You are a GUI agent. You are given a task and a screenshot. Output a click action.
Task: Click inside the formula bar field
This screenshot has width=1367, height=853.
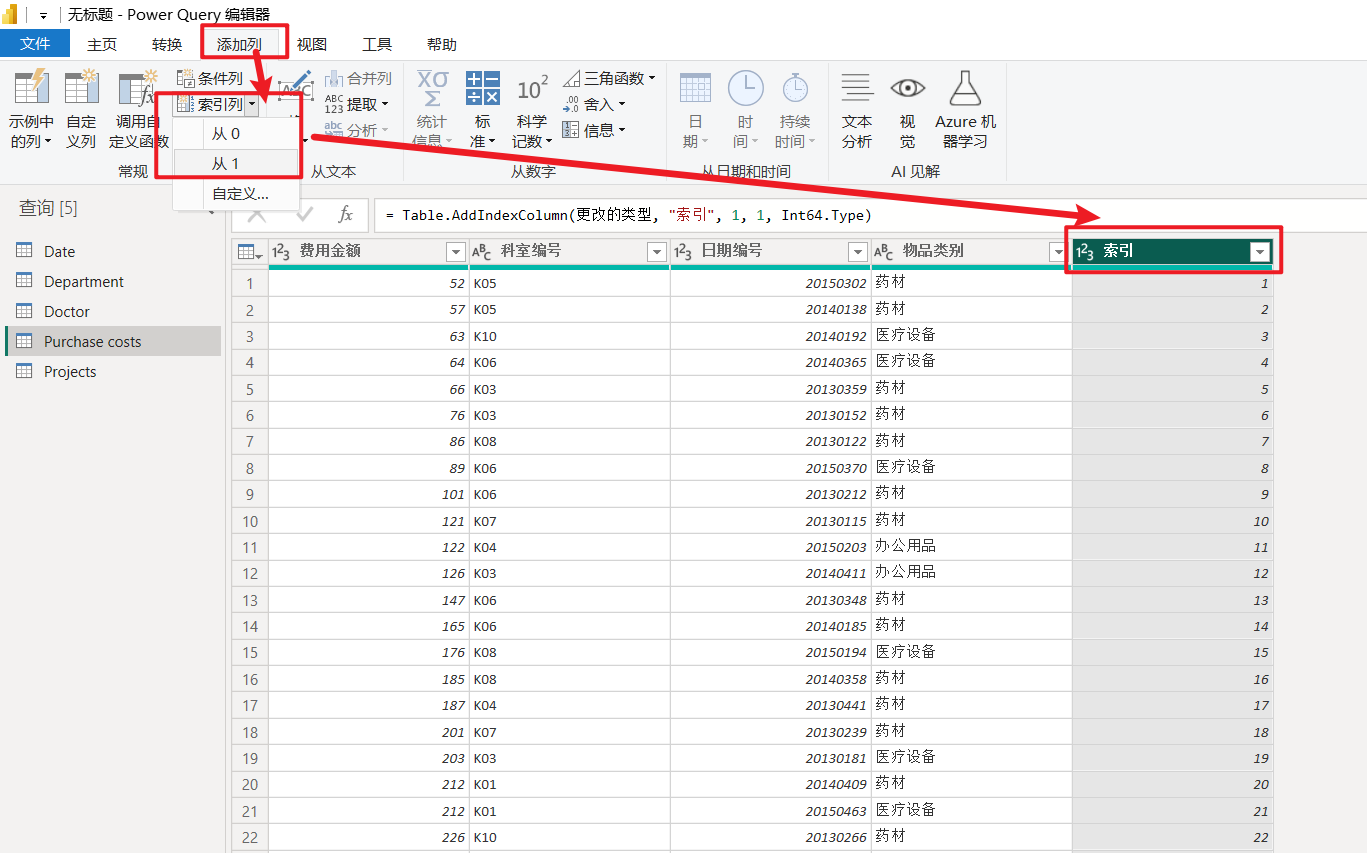(x=868, y=215)
